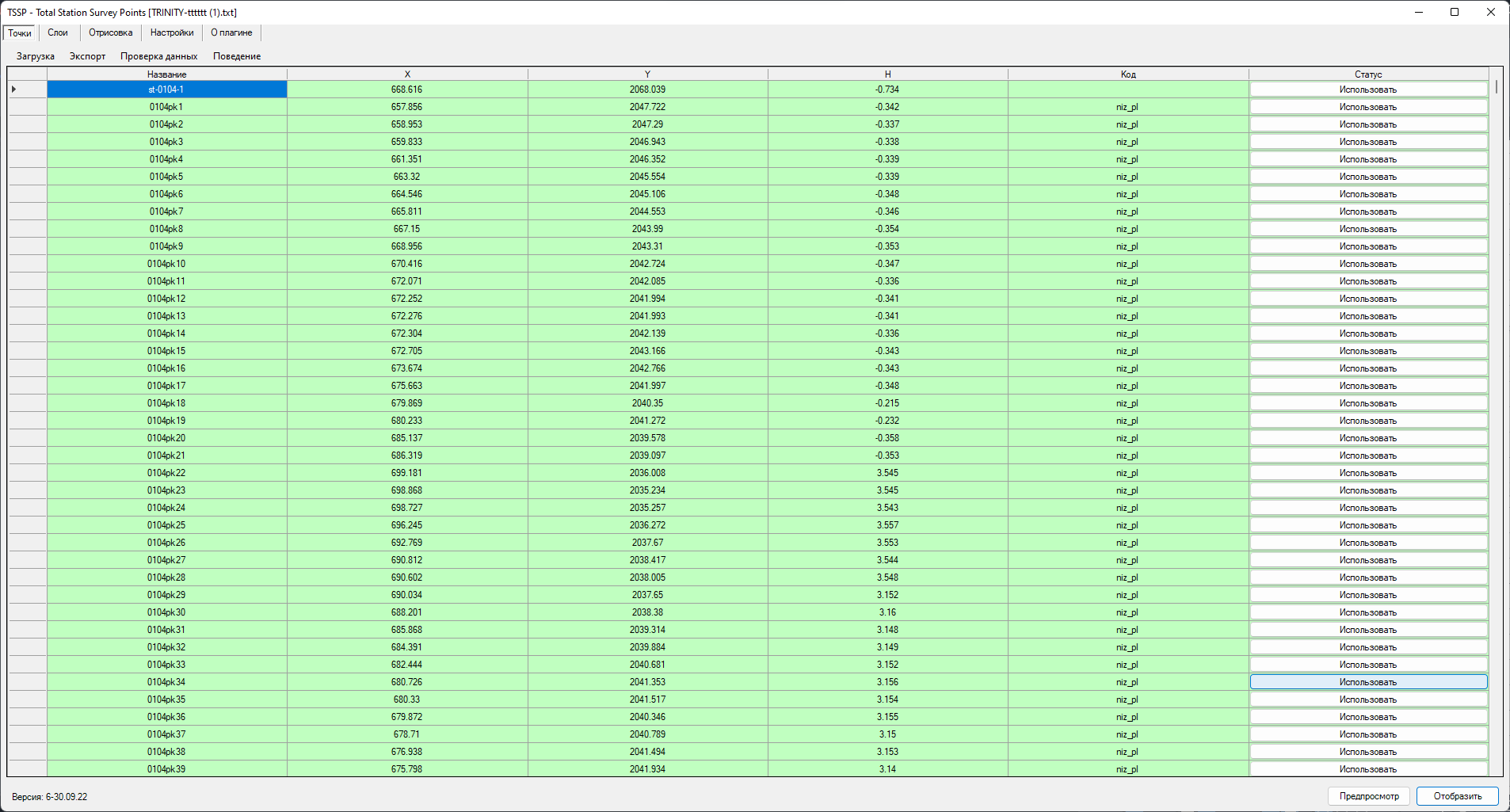This screenshot has height=812, width=1510.
Task: Toggle Использовать status for row 0104pk34
Action: tap(1368, 682)
